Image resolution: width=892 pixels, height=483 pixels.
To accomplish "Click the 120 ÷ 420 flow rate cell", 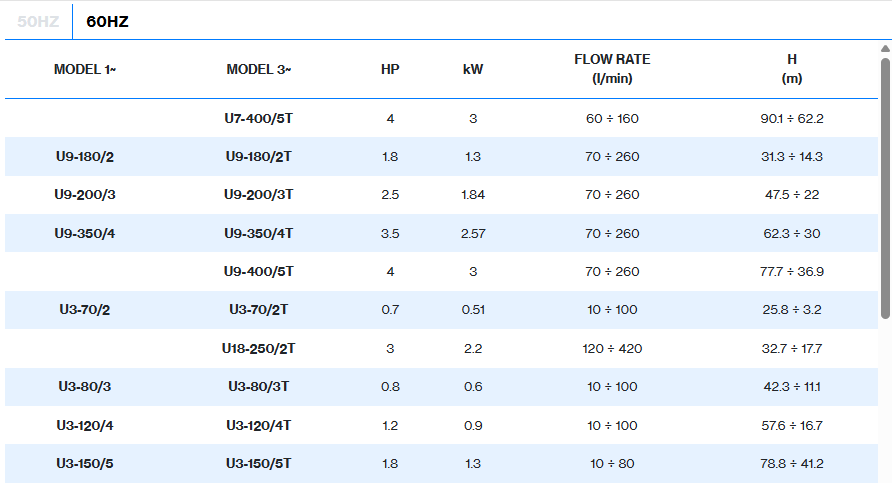I will 612,348.
